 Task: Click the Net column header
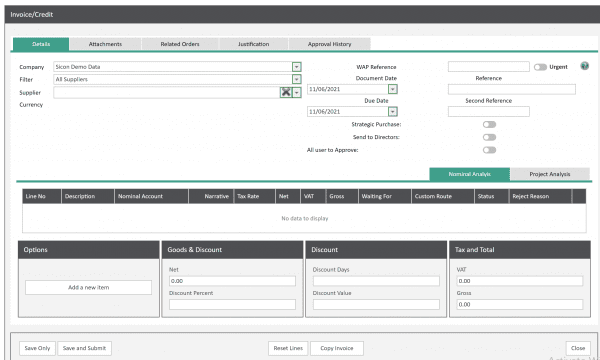coord(288,196)
